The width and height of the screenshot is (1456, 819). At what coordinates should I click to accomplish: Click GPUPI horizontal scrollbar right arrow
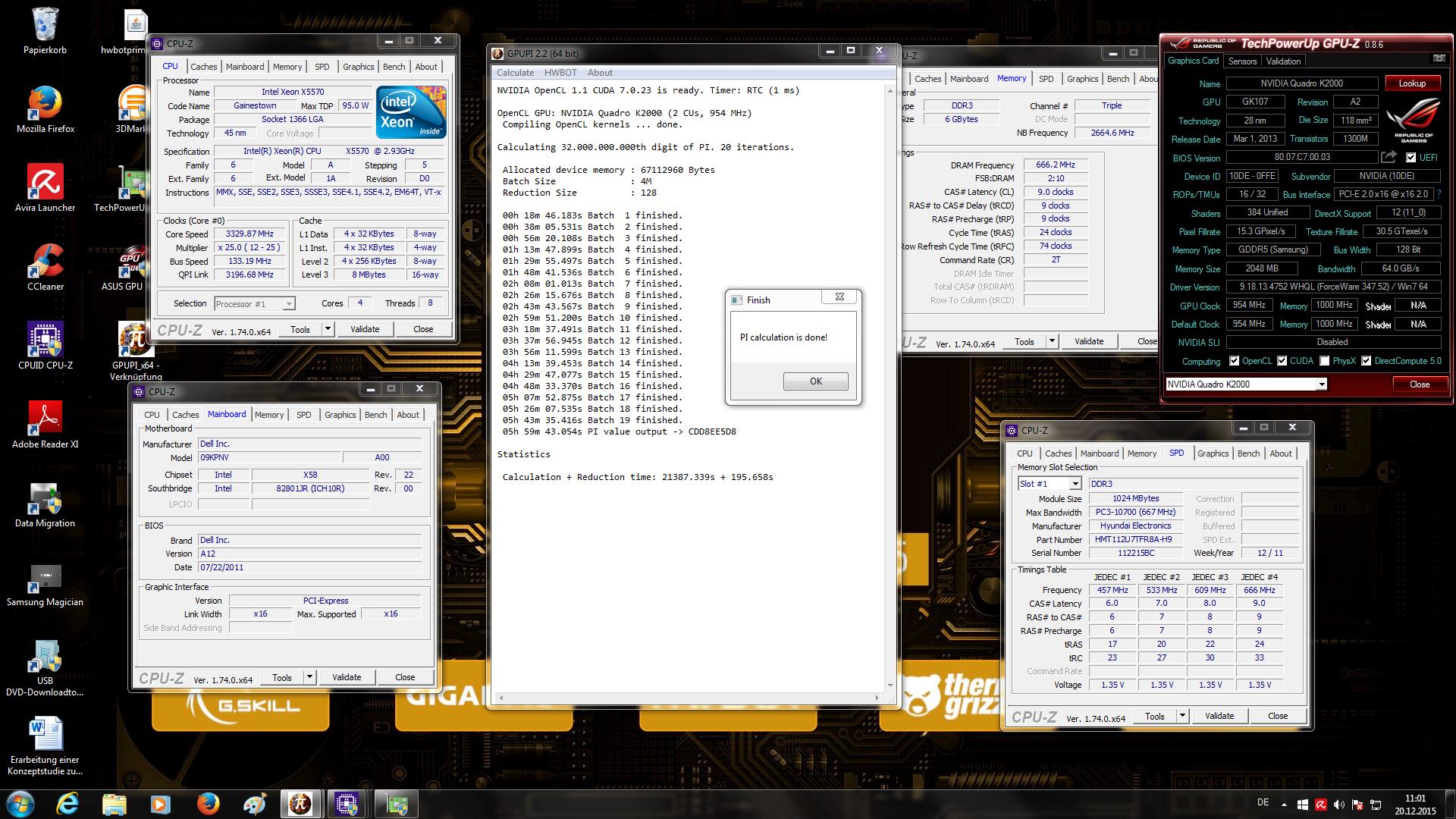877,698
